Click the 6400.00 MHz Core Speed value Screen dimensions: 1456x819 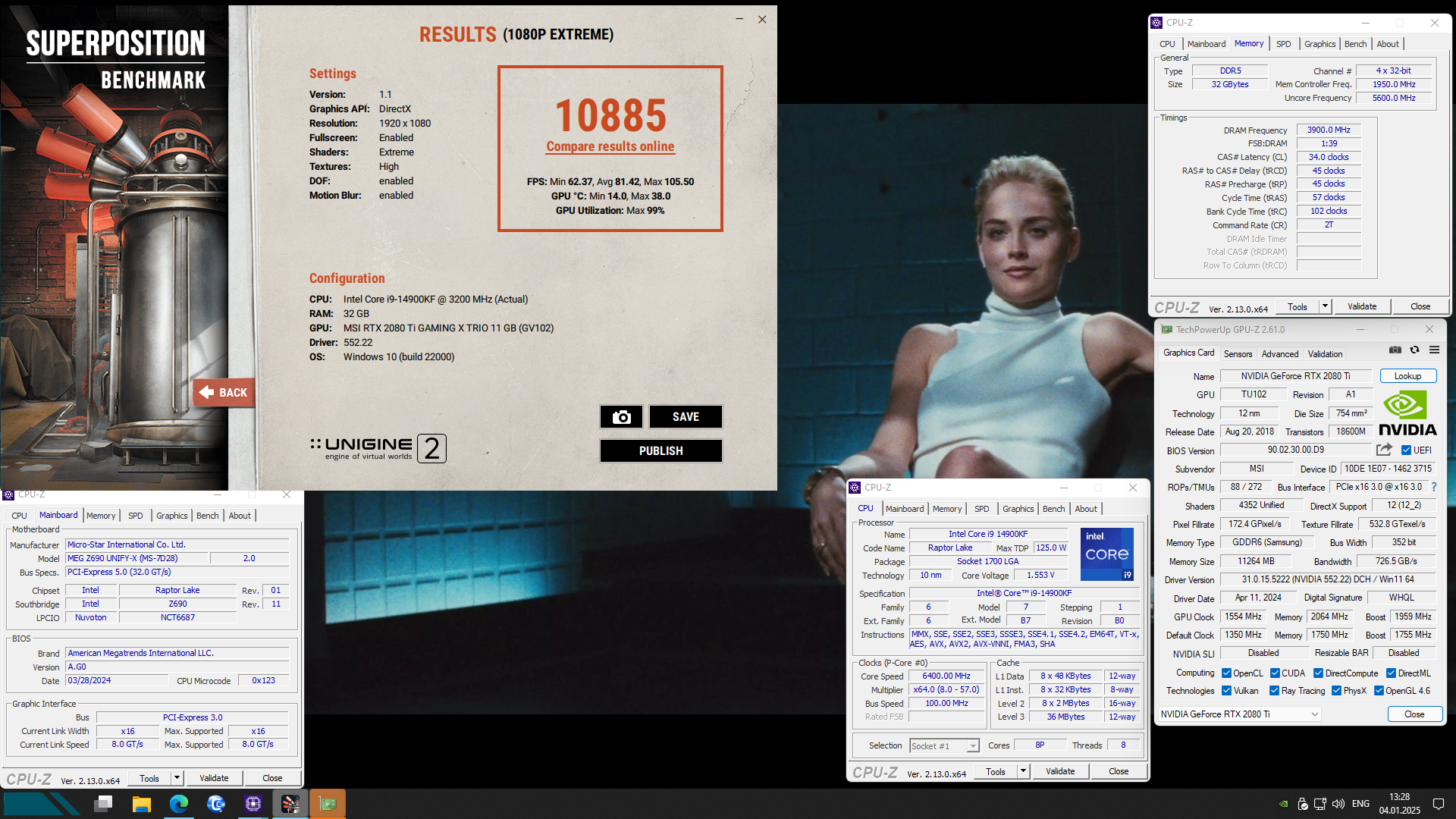click(x=946, y=676)
